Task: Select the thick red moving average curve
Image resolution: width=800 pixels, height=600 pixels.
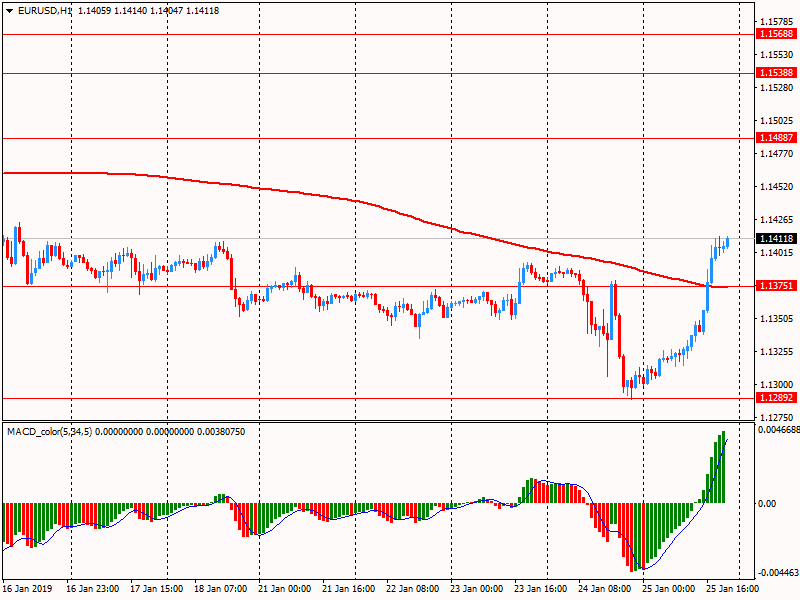Action: click(357, 202)
